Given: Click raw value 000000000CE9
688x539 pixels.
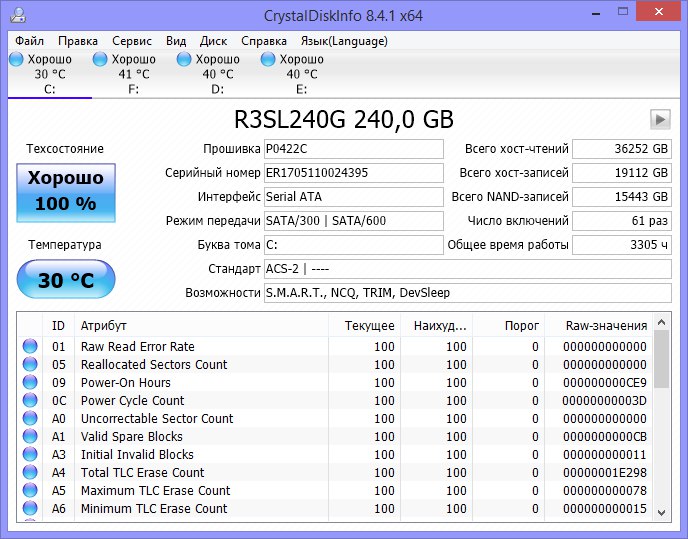Looking at the screenshot, I should [605, 383].
